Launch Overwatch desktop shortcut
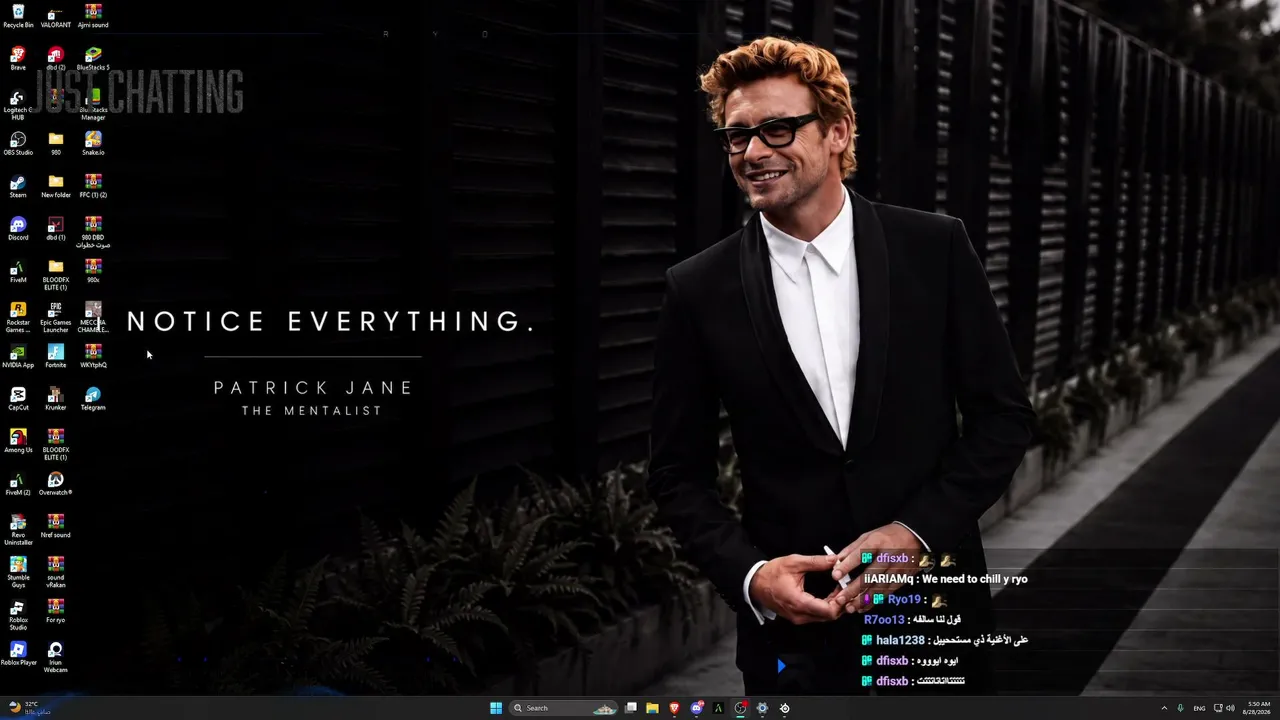This screenshot has height=720, width=1280. 56,484
